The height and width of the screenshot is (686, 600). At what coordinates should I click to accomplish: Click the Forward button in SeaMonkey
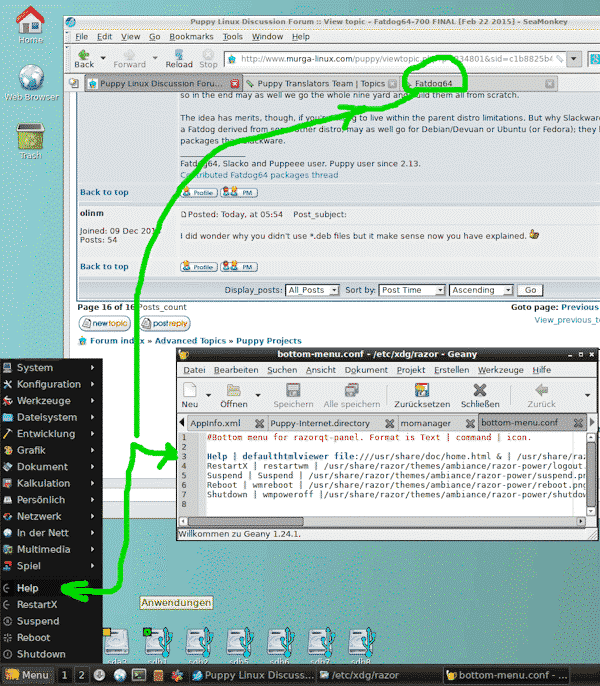tap(129, 59)
